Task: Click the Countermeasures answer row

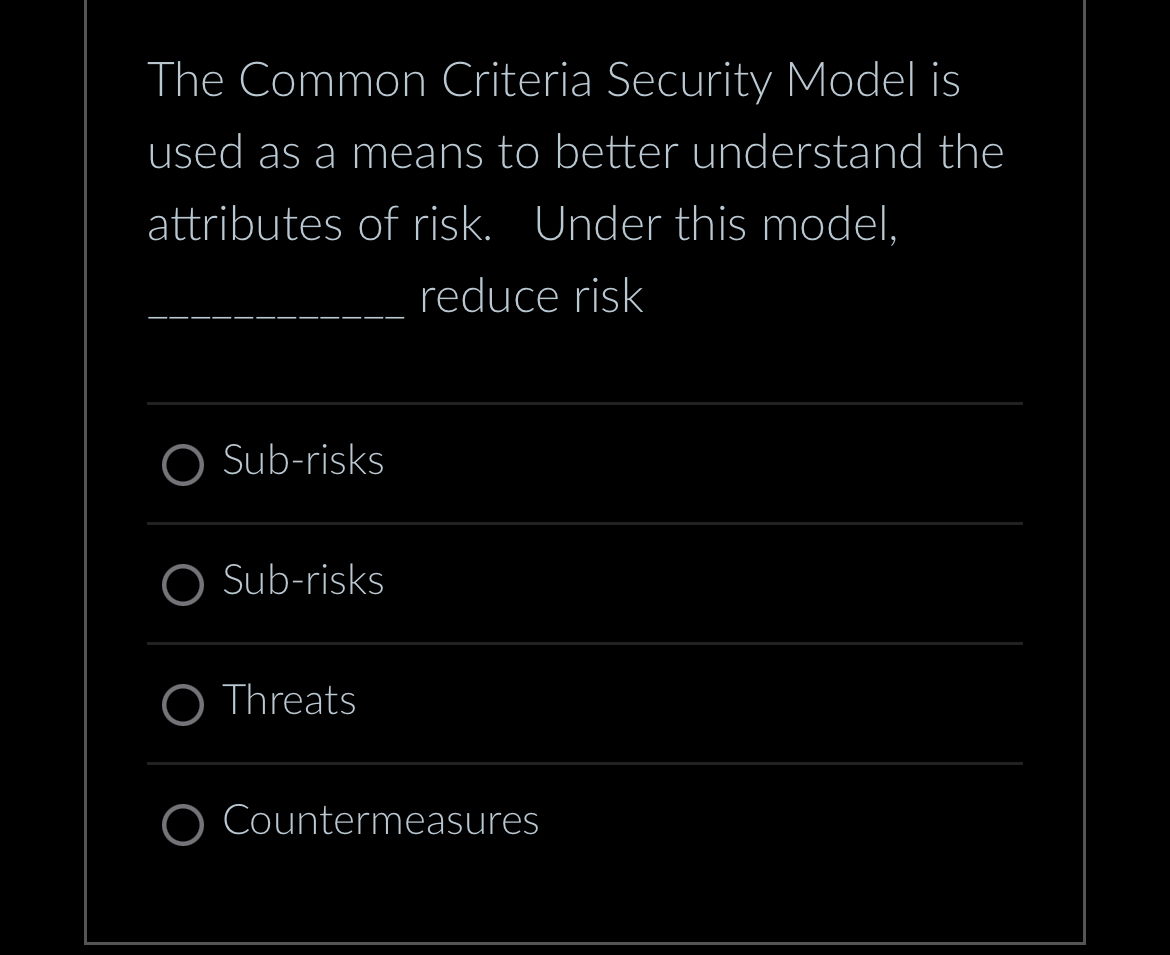Action: (x=585, y=823)
